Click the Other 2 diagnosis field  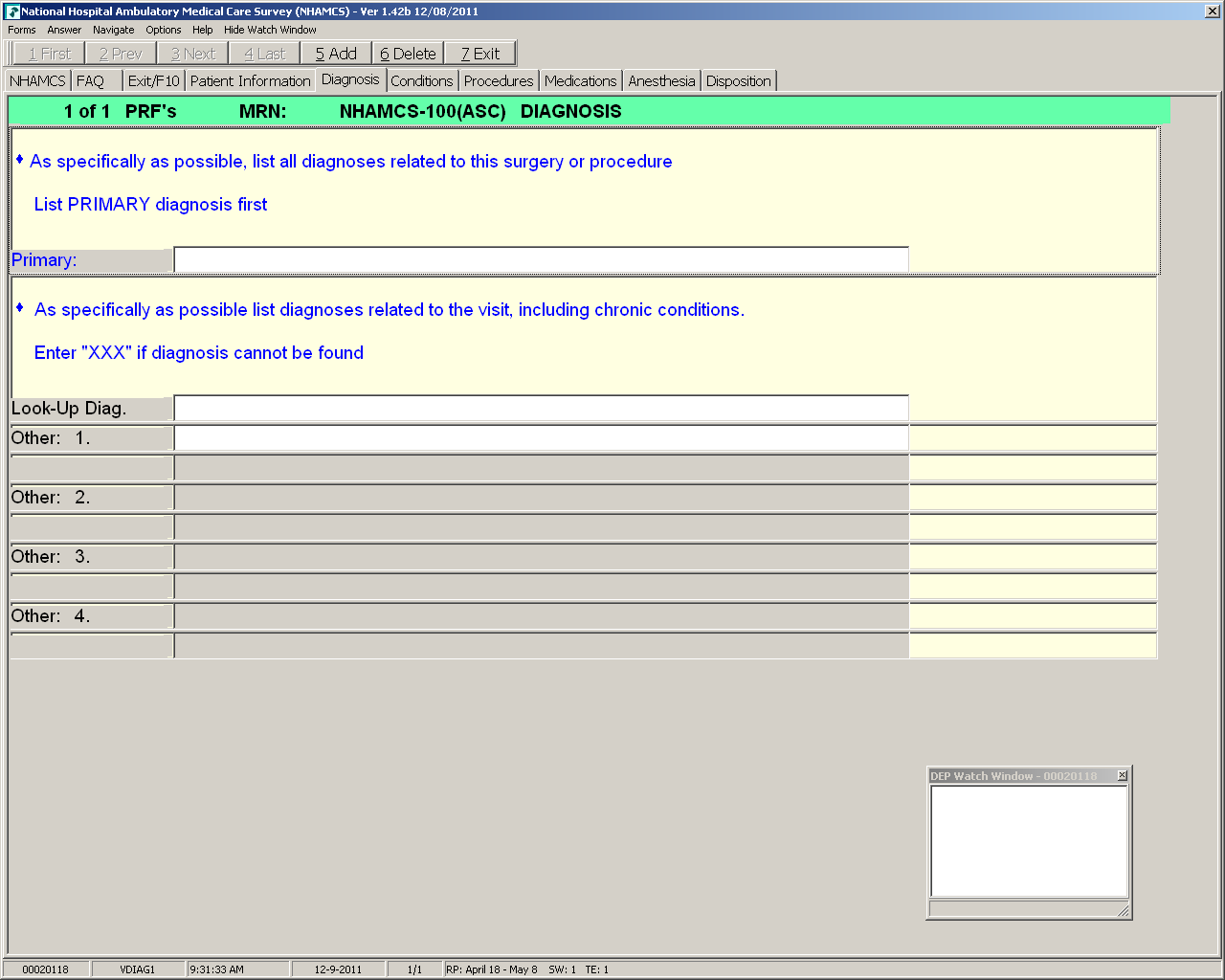tap(541, 498)
